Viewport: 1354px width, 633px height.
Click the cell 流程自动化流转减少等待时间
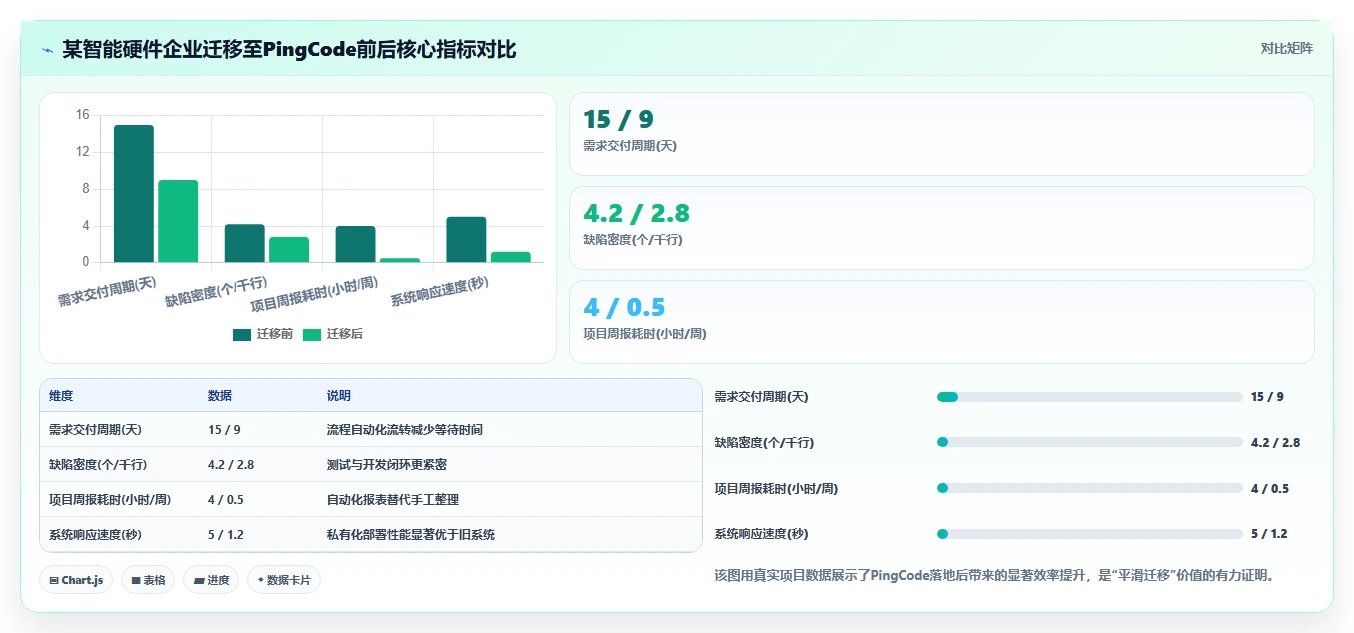[x=405, y=430]
